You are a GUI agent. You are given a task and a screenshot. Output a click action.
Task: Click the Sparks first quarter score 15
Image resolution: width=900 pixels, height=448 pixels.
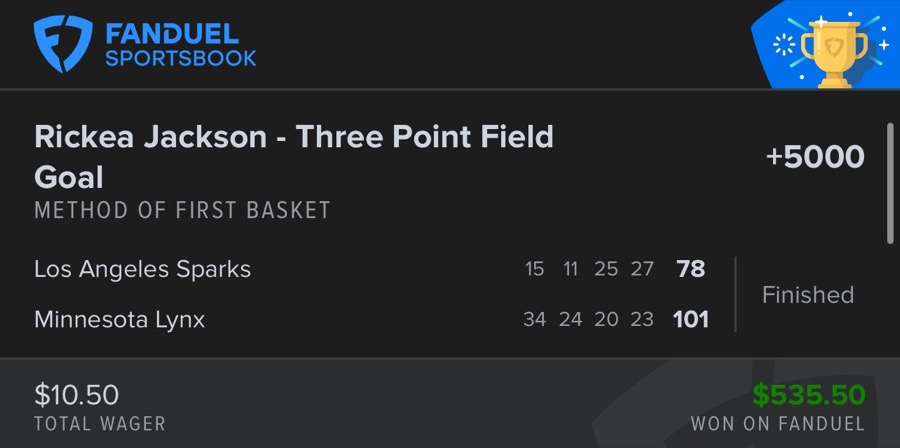pos(535,269)
